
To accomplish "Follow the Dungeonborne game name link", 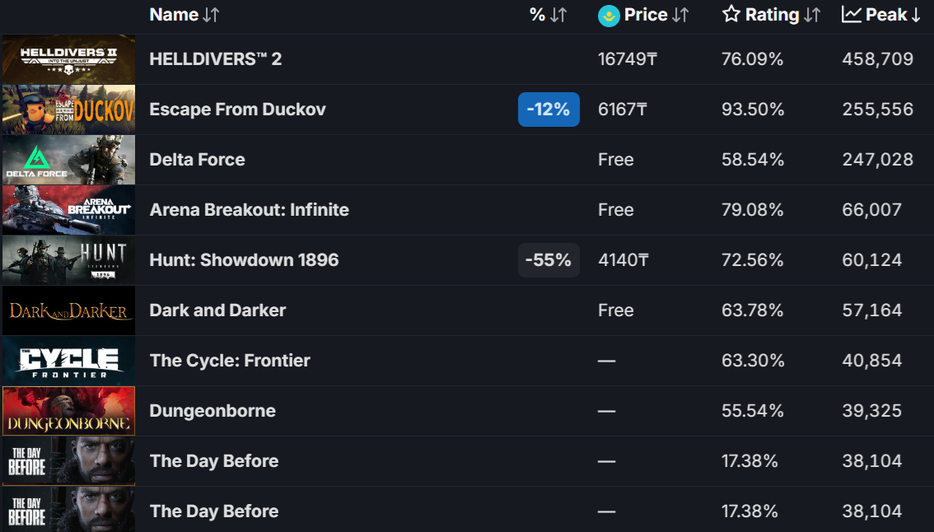I will 212,411.
